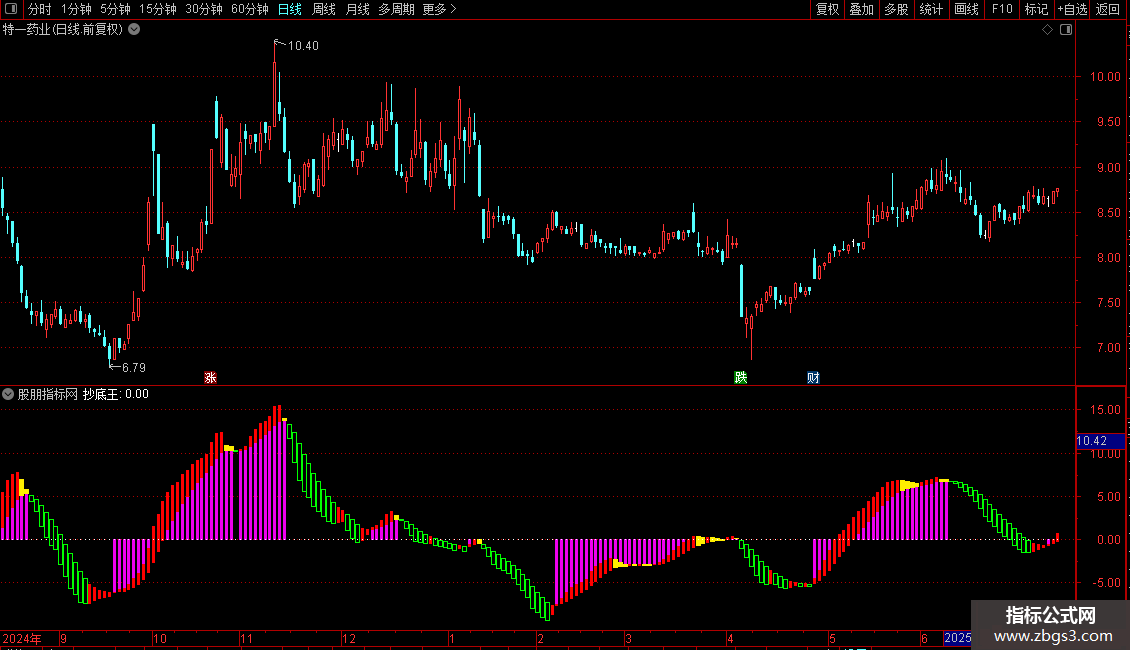This screenshot has width=1130, height=650.
Task: Click the 6.79 low price label
Action: coord(133,368)
